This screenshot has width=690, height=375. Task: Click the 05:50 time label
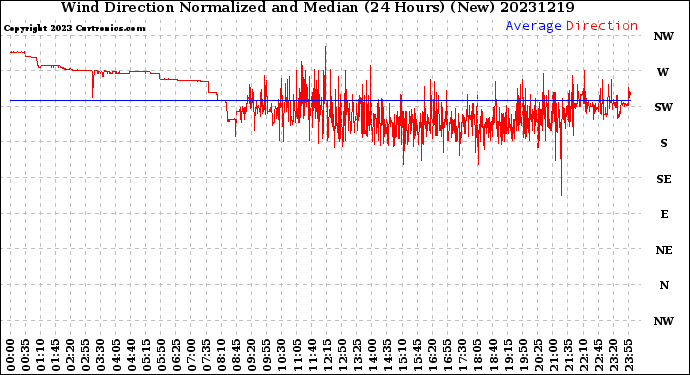161,355
